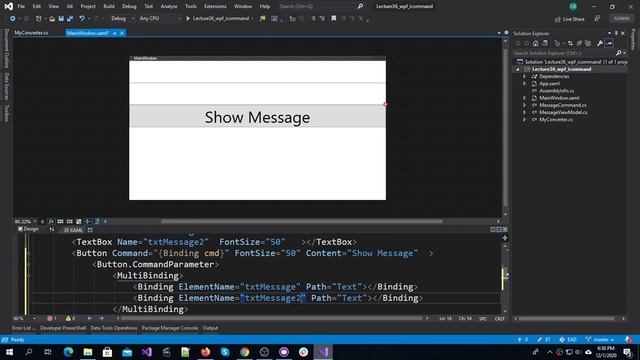Toggle auto-hide pin of Solution Explorer

[616, 33]
